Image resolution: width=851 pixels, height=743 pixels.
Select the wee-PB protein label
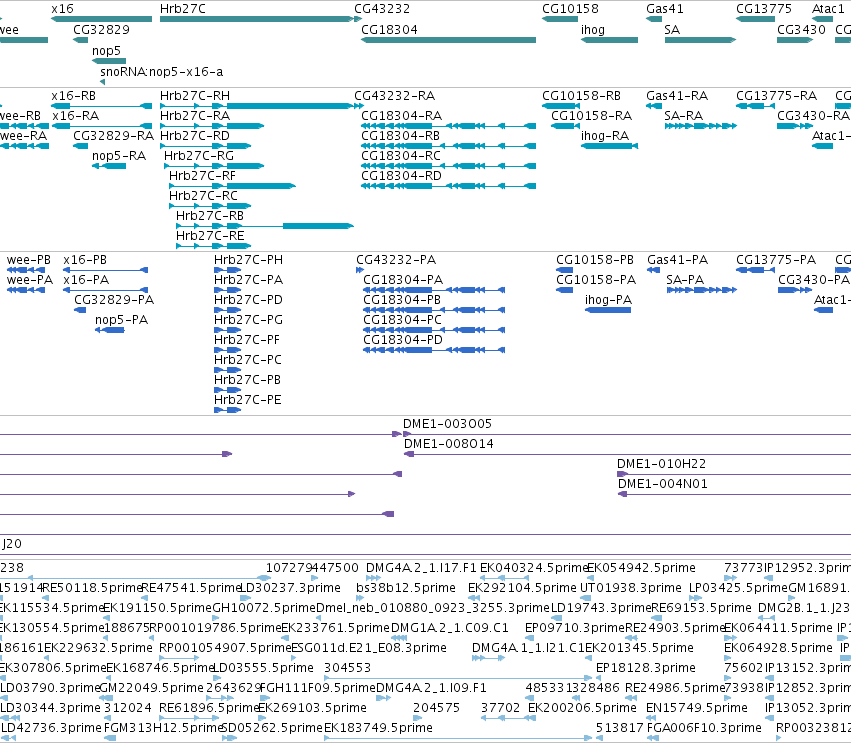[29, 260]
